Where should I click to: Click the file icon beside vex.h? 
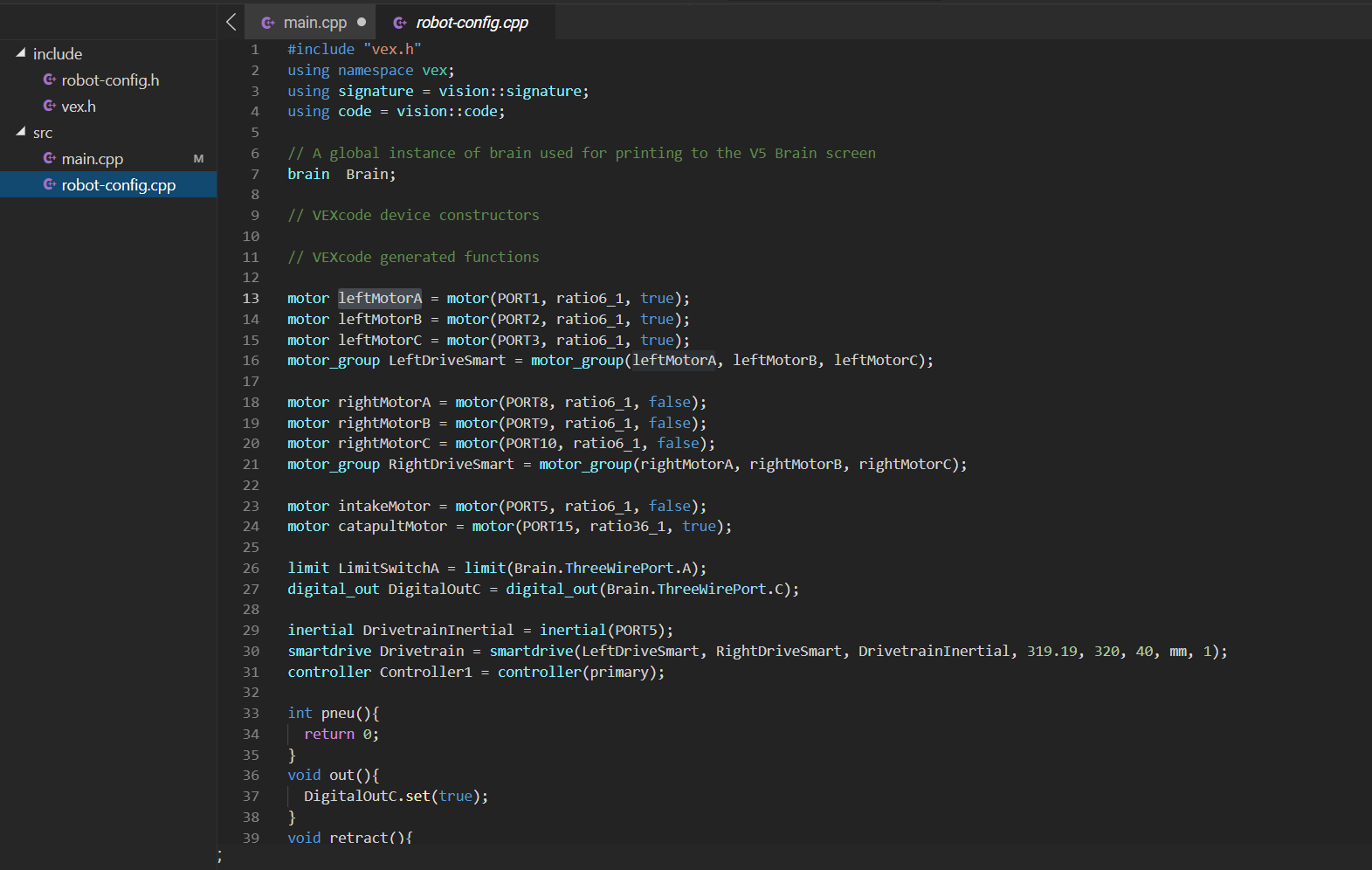(x=50, y=106)
